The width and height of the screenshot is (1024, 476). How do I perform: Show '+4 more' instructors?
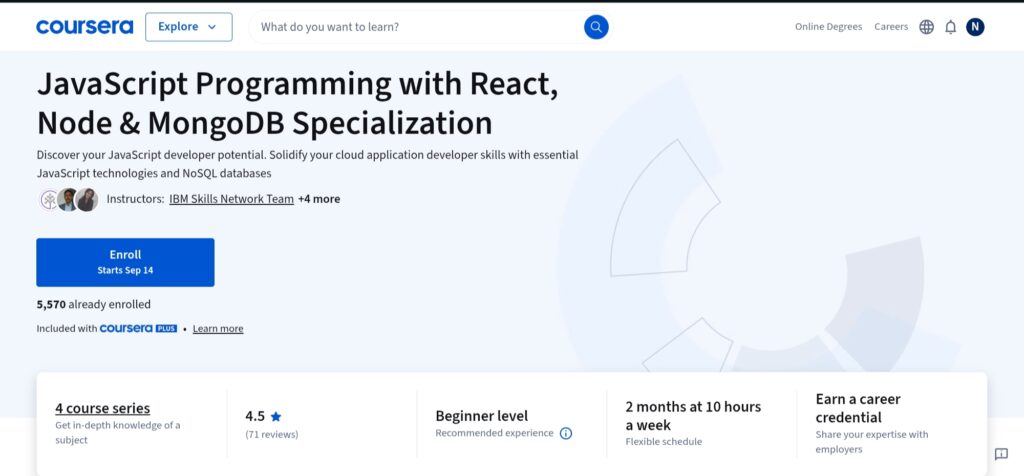319,199
